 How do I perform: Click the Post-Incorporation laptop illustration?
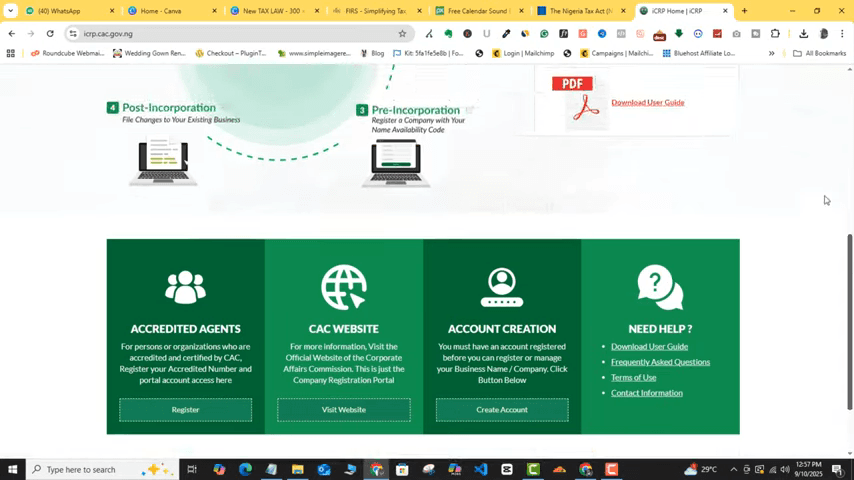pyautogui.click(x=163, y=161)
